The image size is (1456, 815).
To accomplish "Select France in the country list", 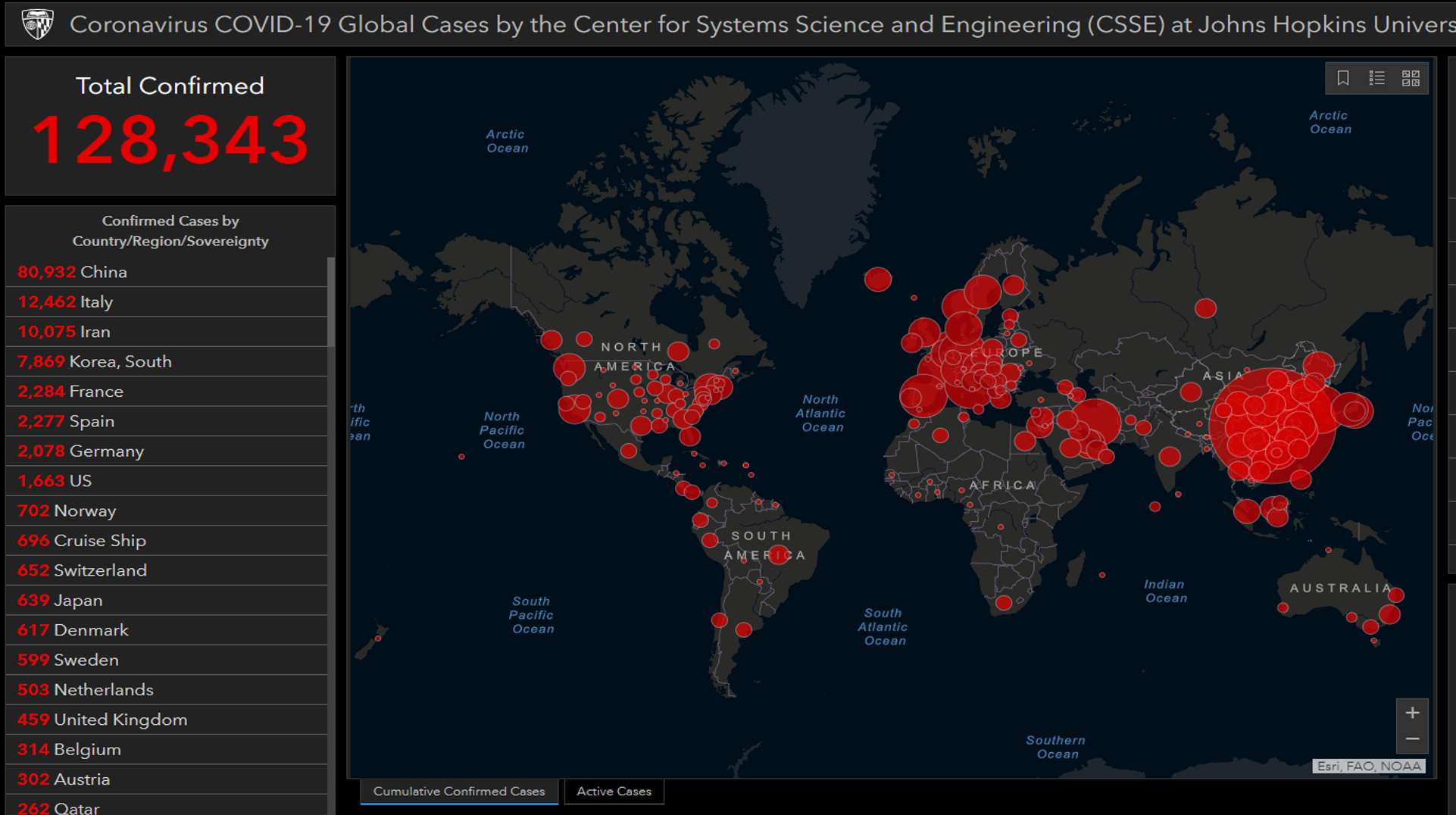I will pos(167,392).
